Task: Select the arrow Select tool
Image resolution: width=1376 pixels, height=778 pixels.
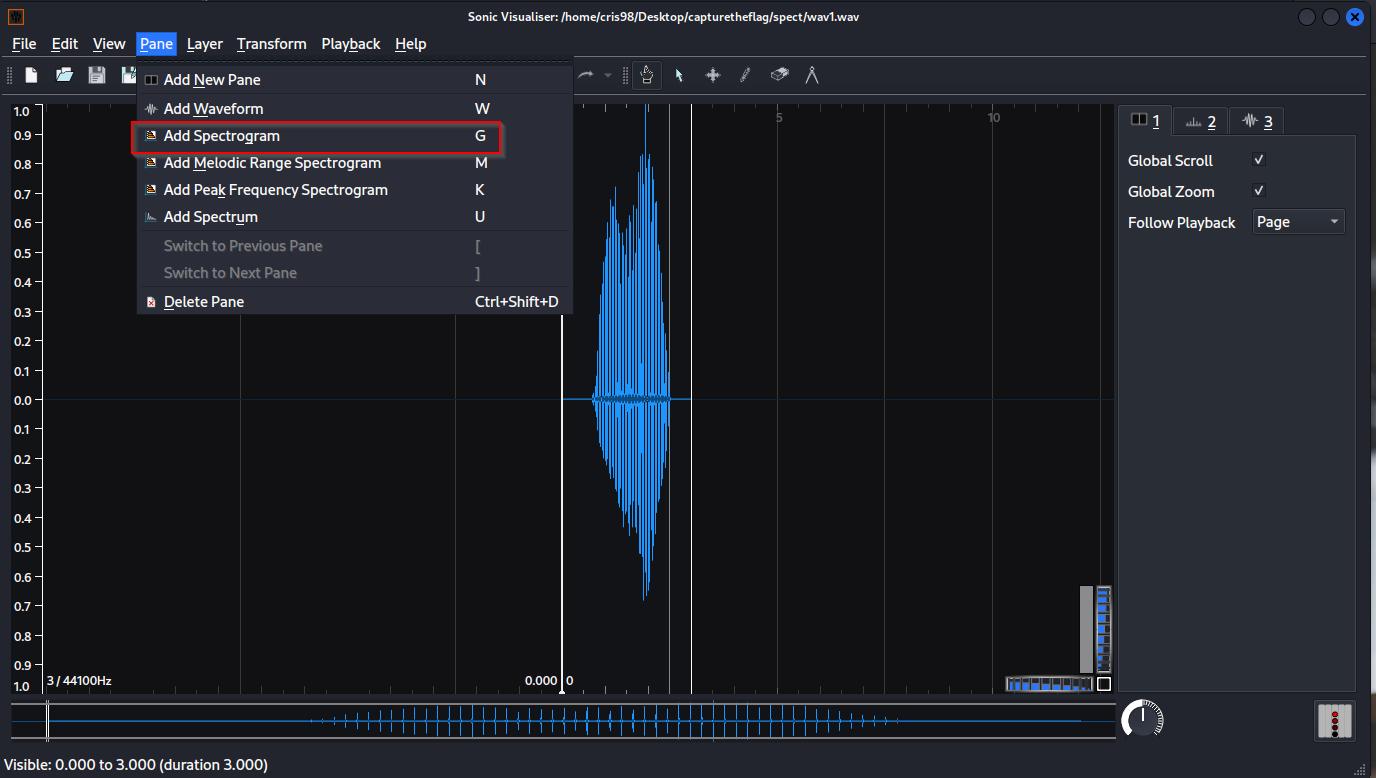Action: point(679,75)
